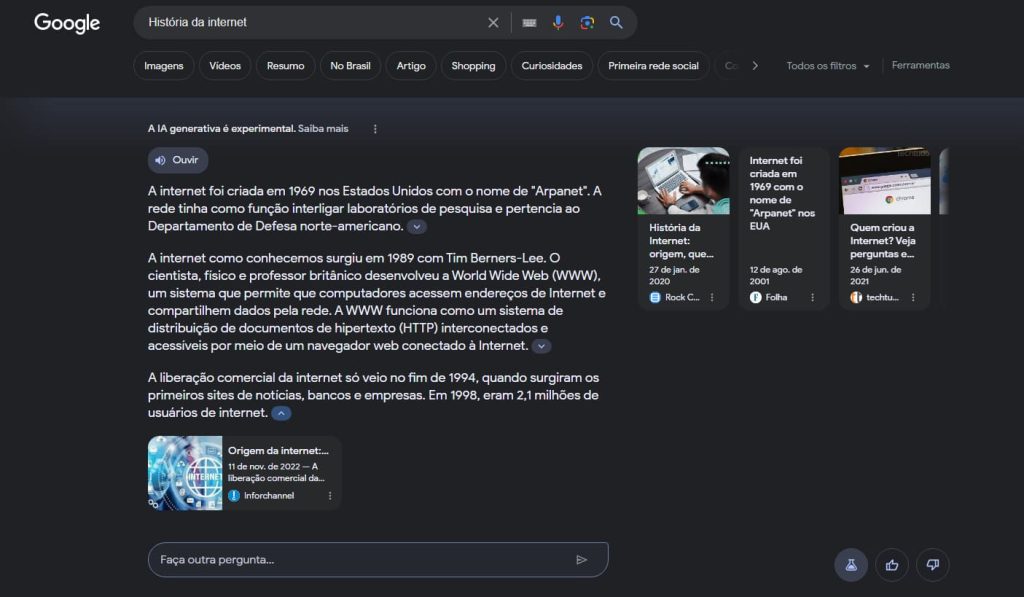Expand sources for the Arpanet paragraph

417,227
